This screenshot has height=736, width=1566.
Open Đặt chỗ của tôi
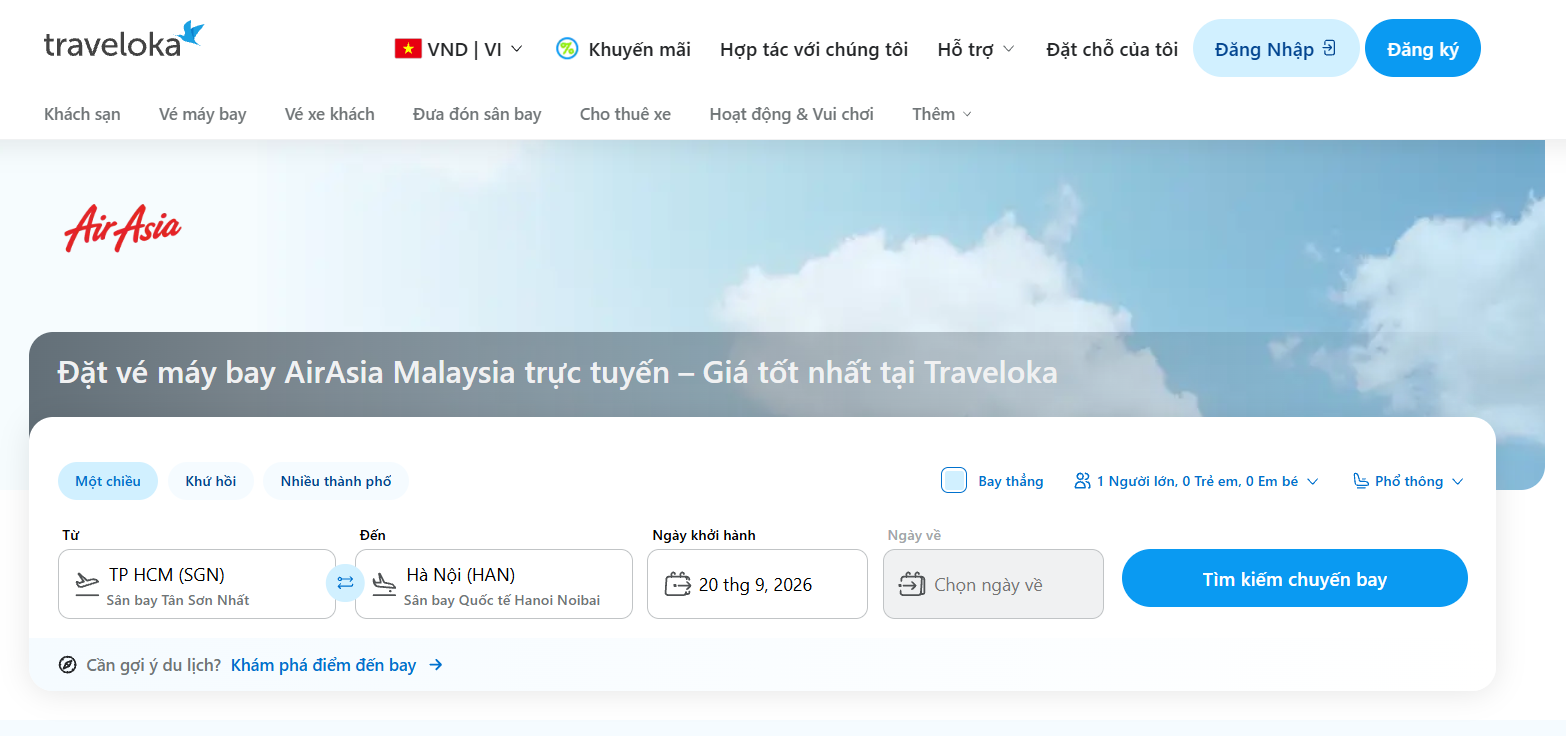pos(1112,49)
